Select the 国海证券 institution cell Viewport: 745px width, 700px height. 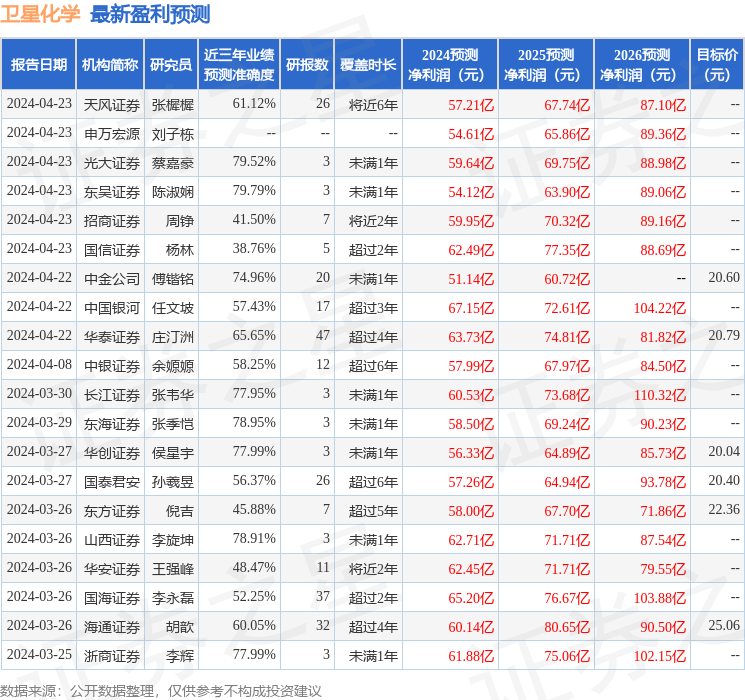coord(112,598)
